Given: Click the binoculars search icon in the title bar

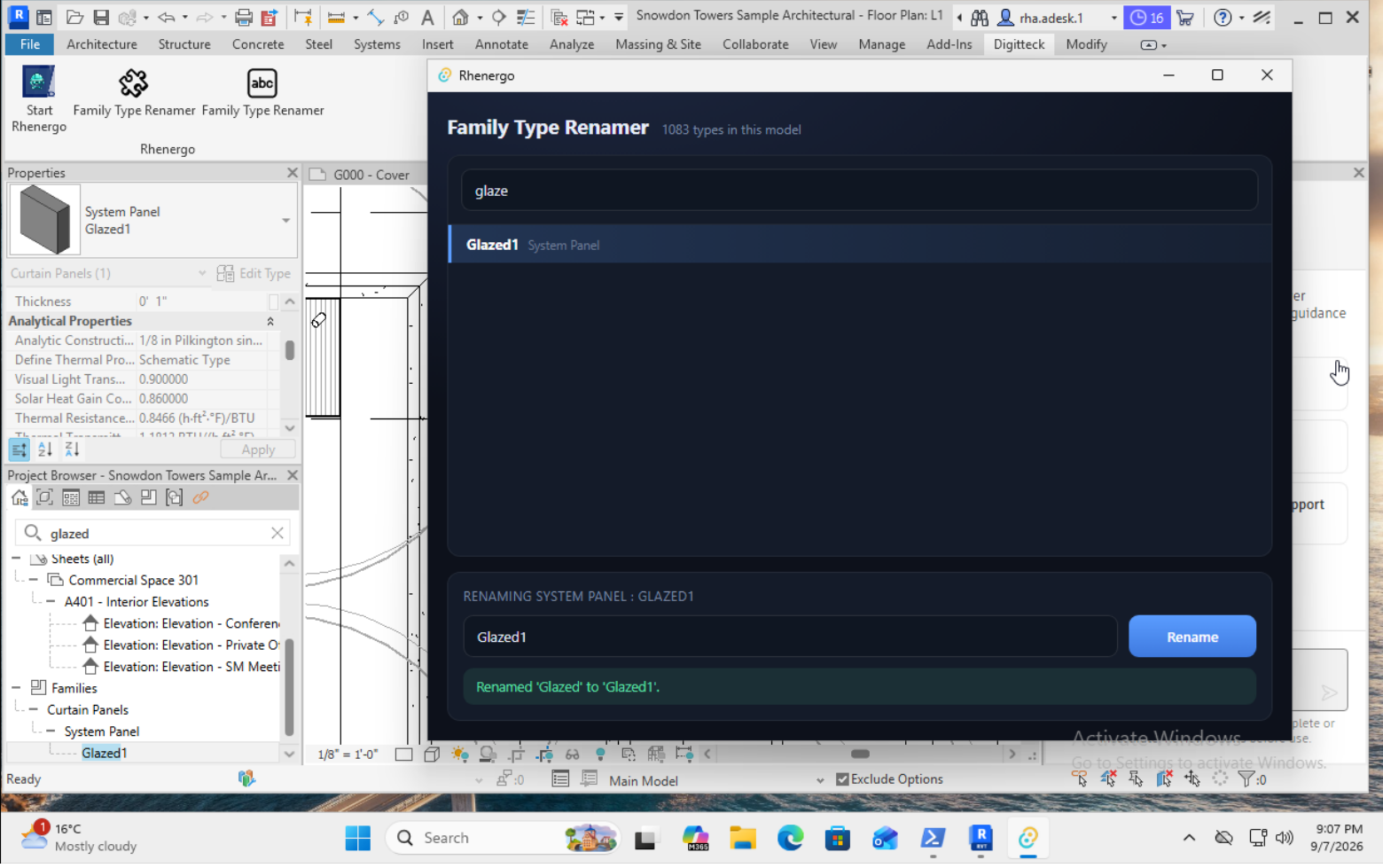Looking at the screenshot, I should [x=980, y=18].
